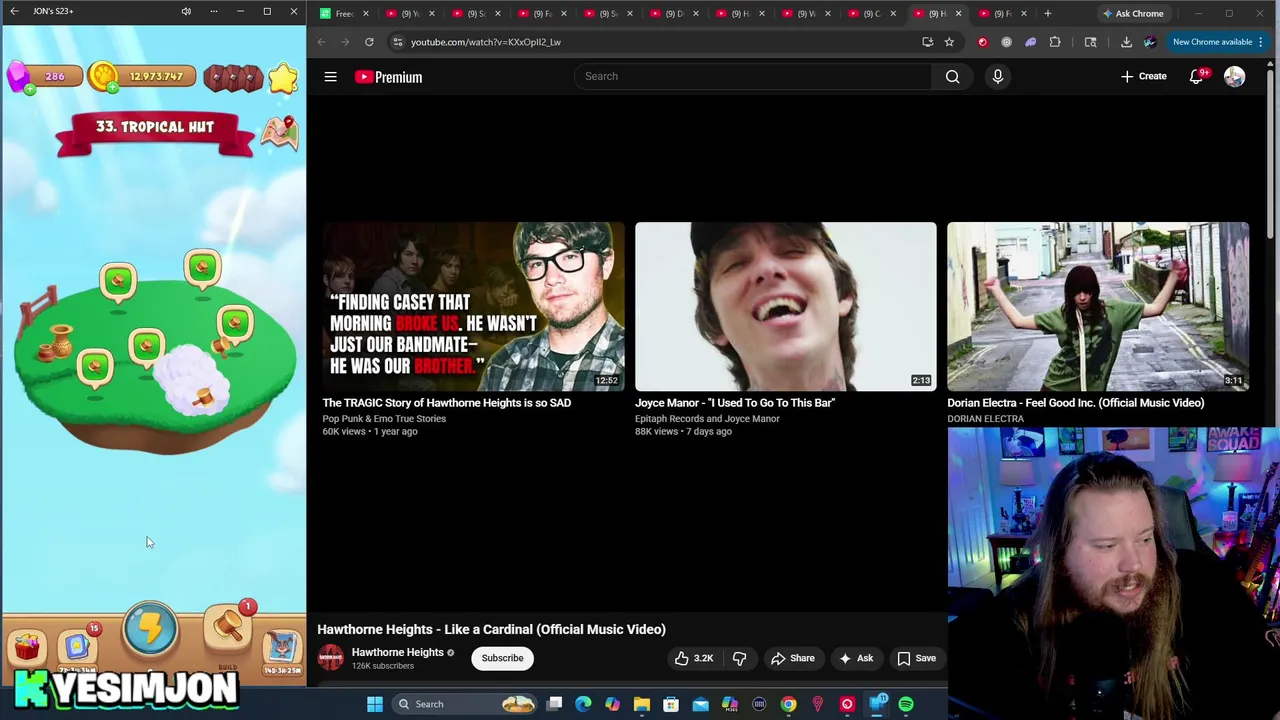Click the install app icon in address bar

(927, 42)
